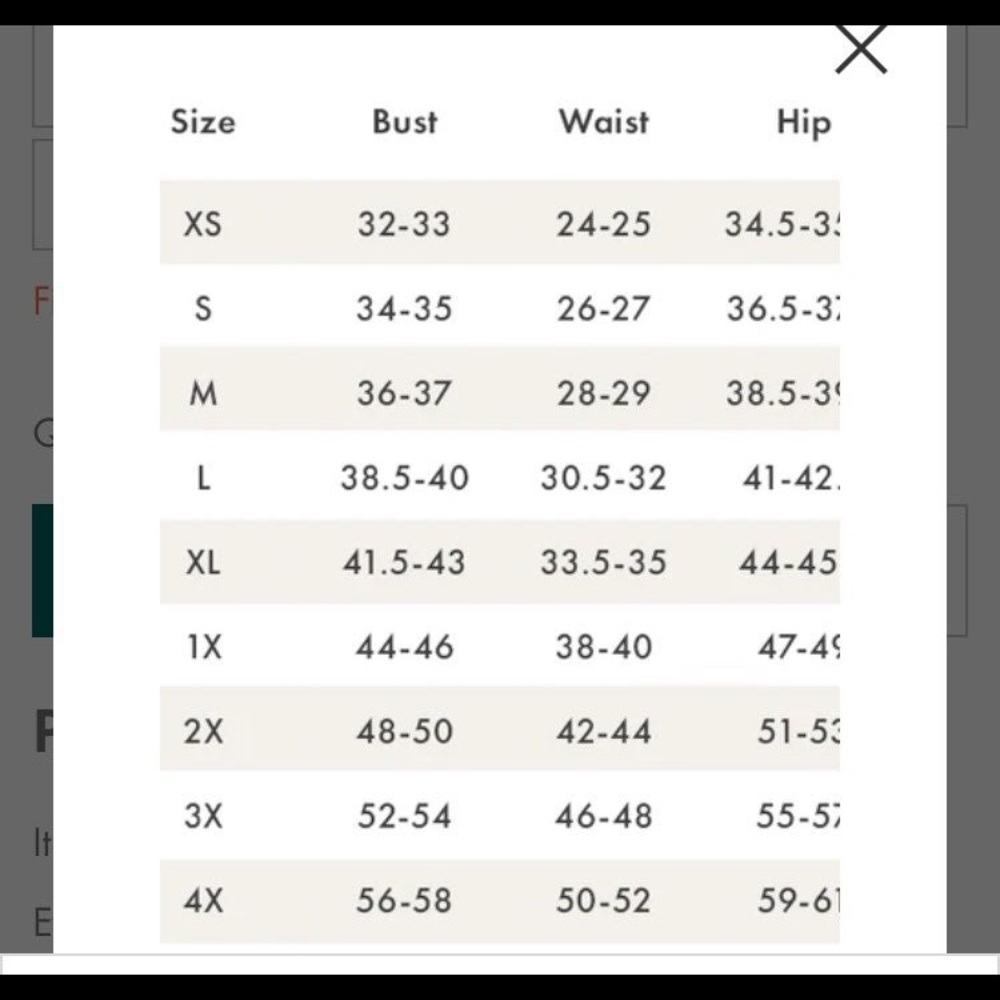This screenshot has height=1000, width=1000.
Task: Select the L size row label
Action: click(203, 478)
